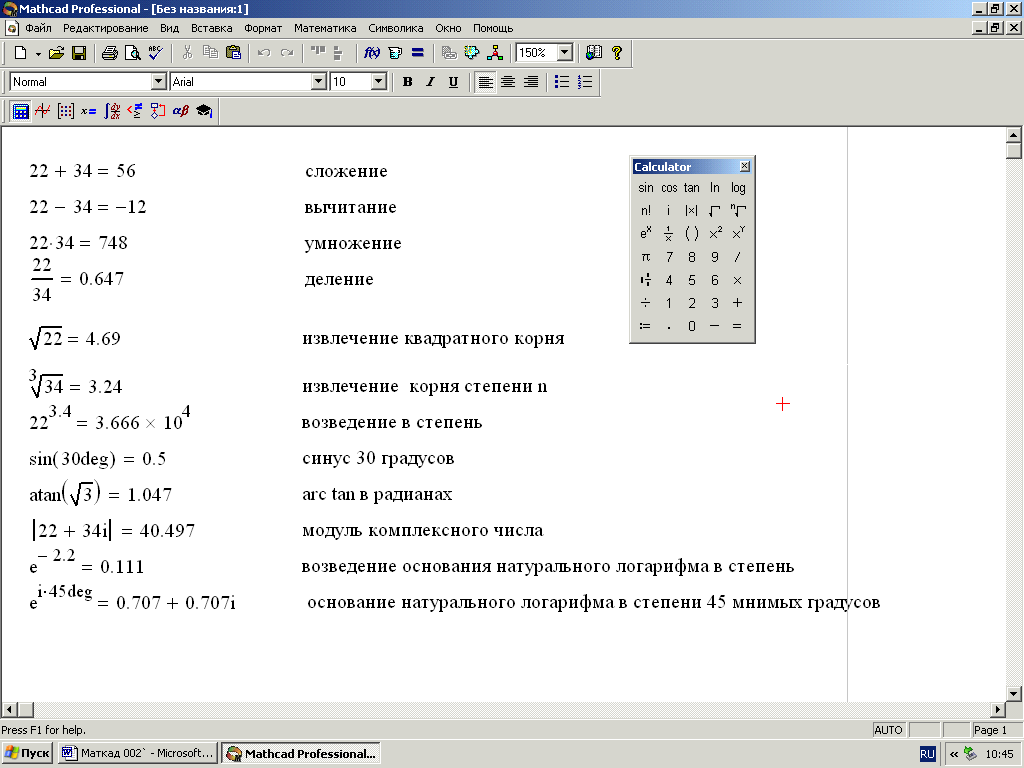Open the Graph toolbar palette
The height and width of the screenshot is (768, 1024).
point(43,111)
